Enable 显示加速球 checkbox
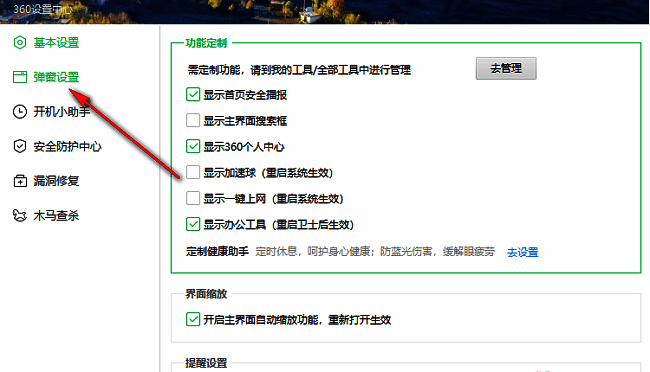 click(x=193, y=173)
